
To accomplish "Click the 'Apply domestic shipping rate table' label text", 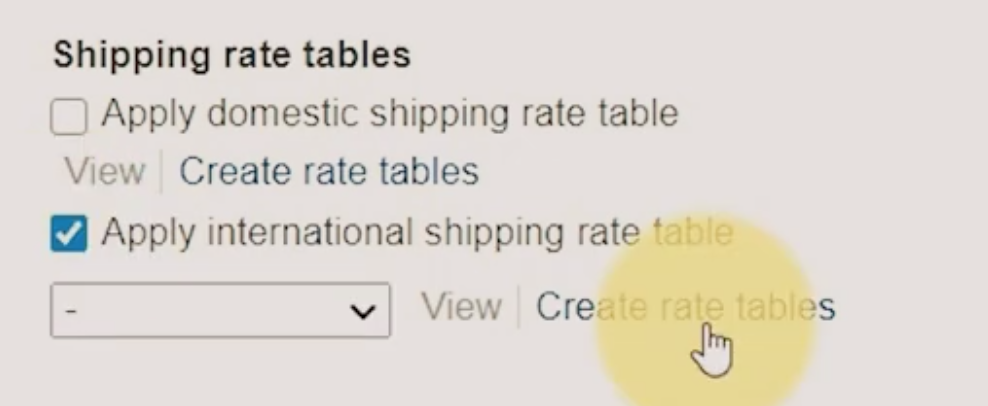I will tap(389, 114).
